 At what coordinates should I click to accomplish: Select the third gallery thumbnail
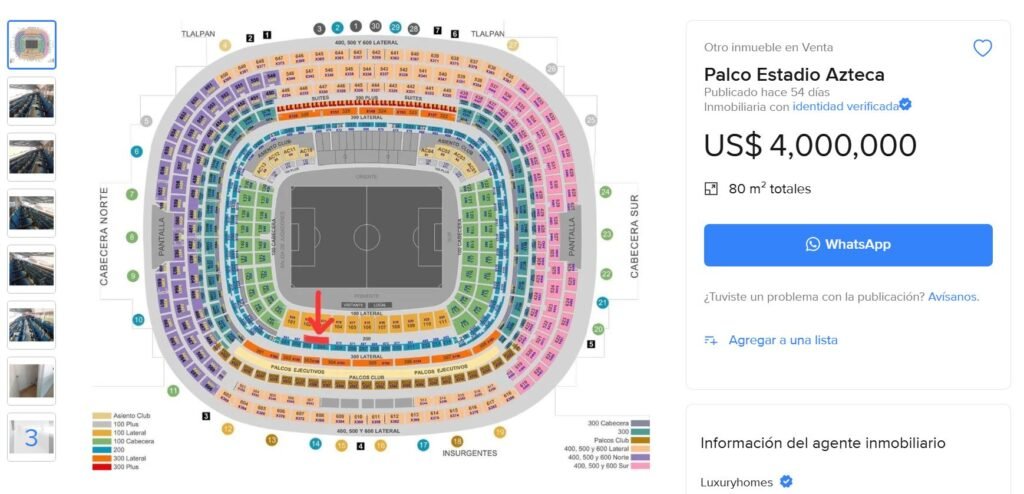tap(32, 156)
